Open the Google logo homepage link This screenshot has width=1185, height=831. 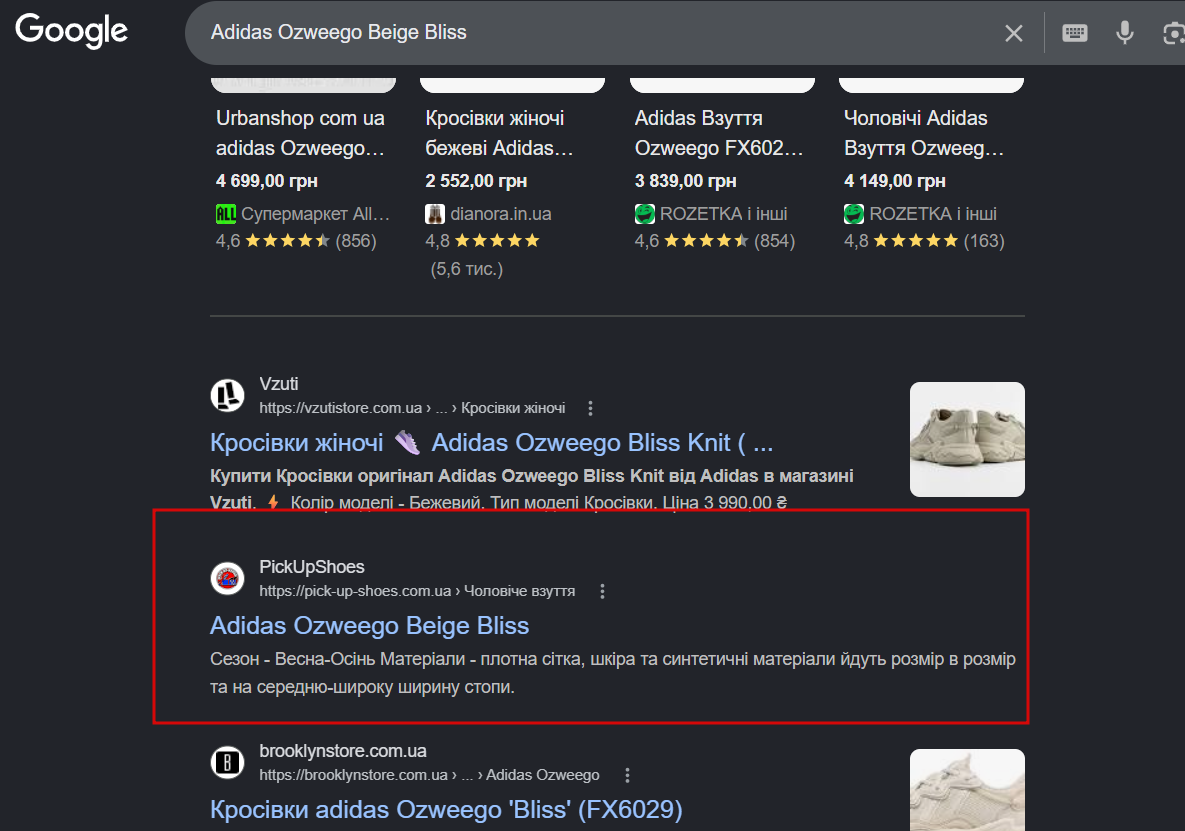(72, 31)
